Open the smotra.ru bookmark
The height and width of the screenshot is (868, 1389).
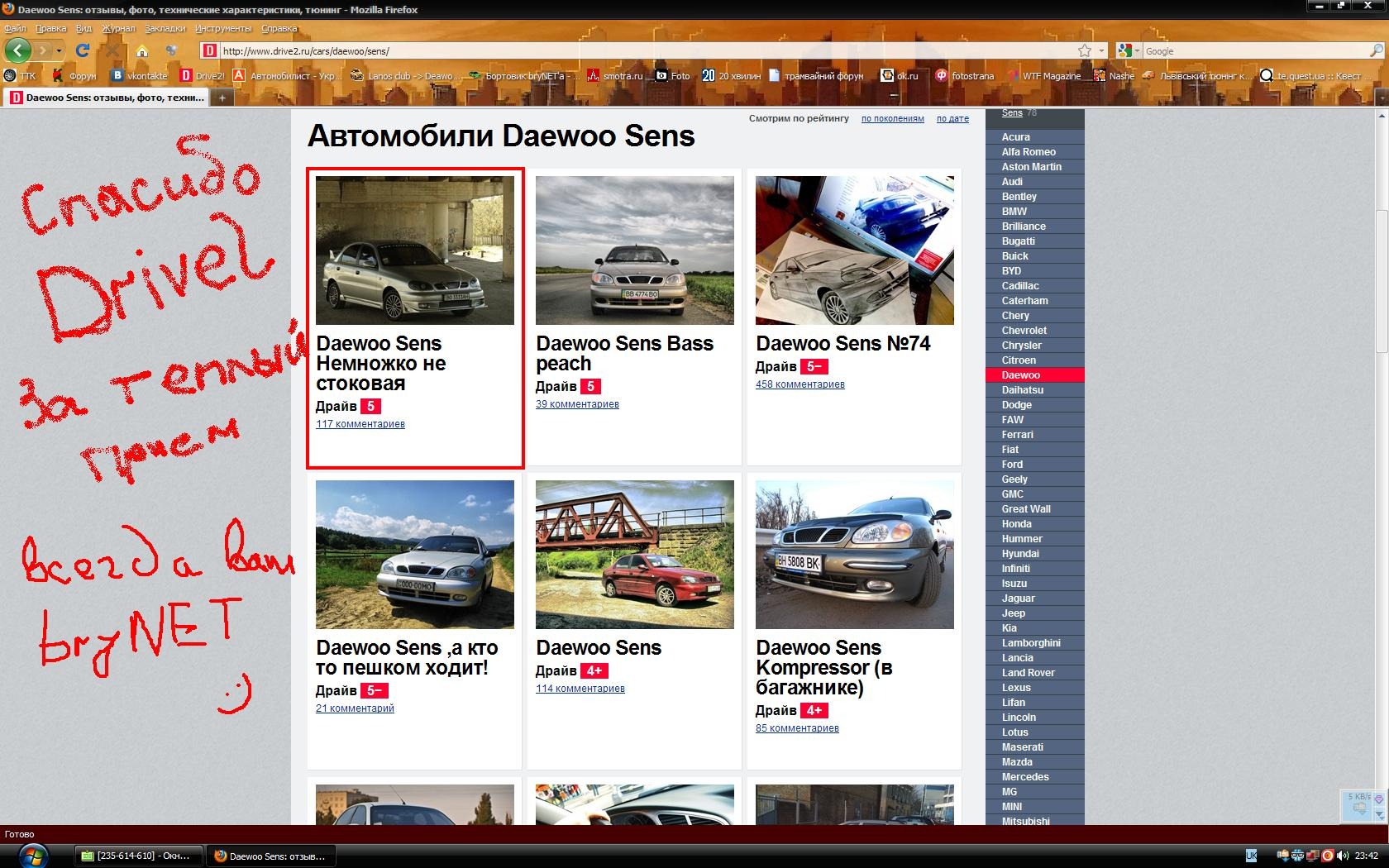coord(614,76)
